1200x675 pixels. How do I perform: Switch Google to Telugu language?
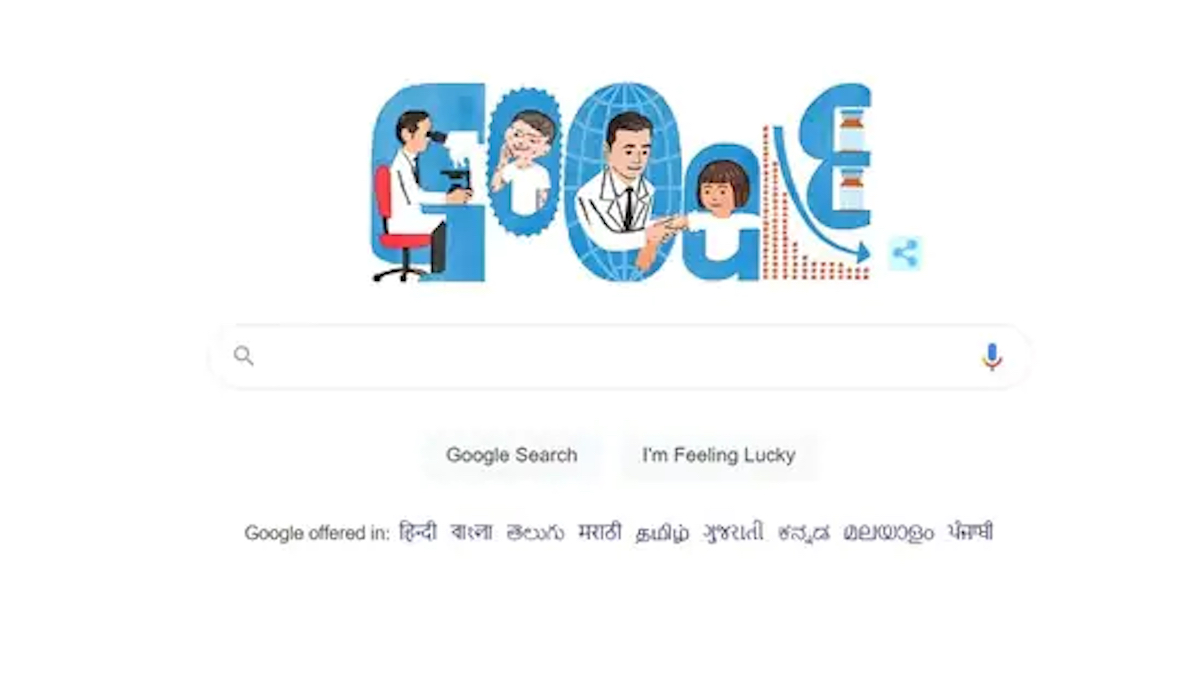click(536, 532)
